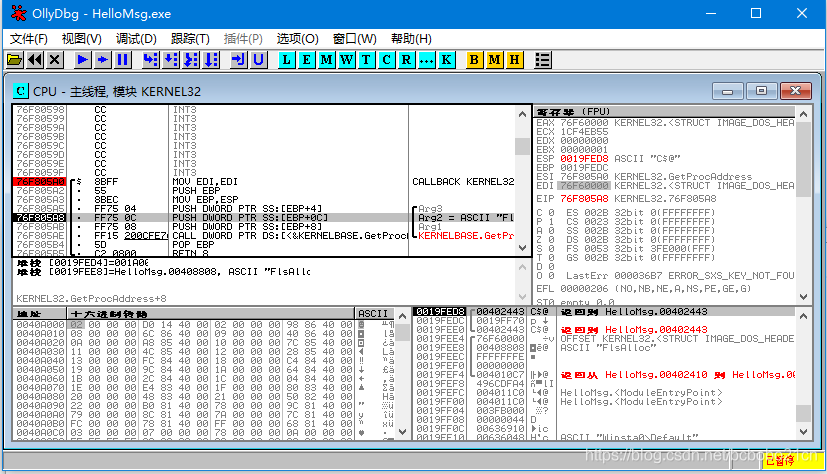
Task: Open CPU window with cyan C toolbar icon
Action: (x=386, y=60)
